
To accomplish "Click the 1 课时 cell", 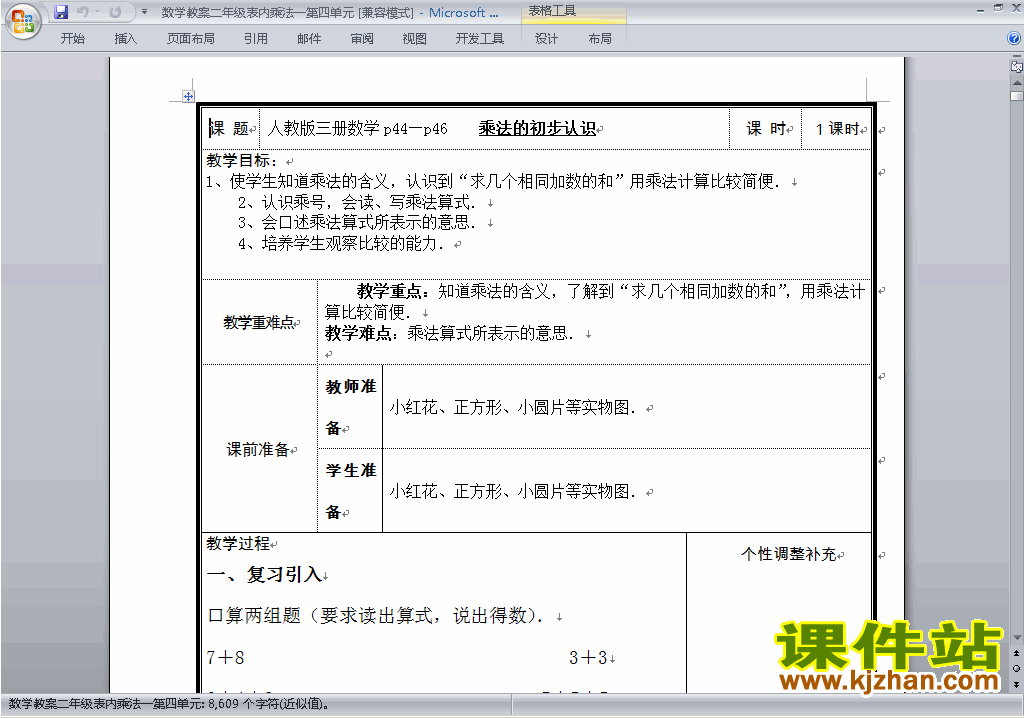I will (x=837, y=129).
